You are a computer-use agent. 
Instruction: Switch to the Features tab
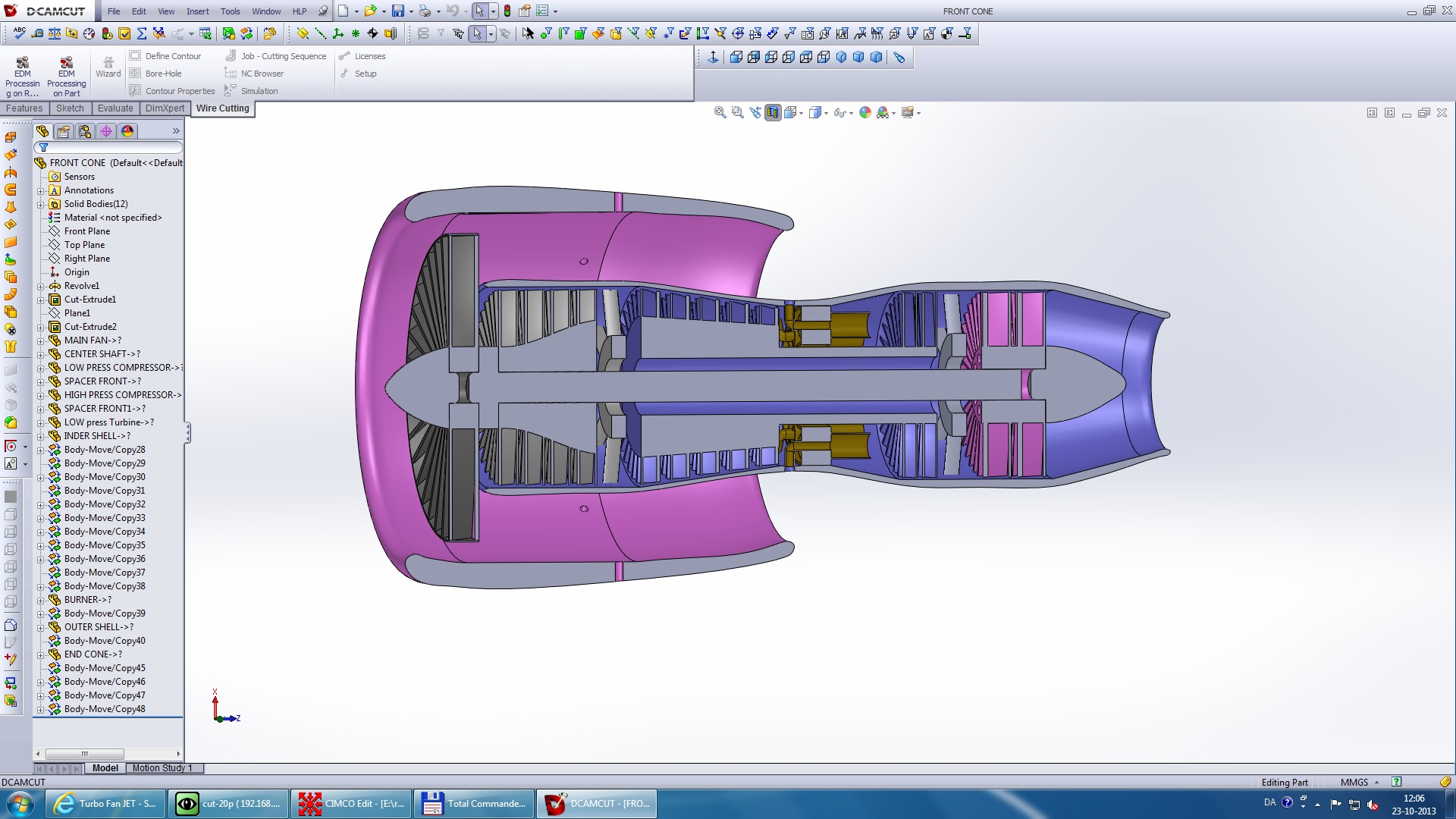24,108
